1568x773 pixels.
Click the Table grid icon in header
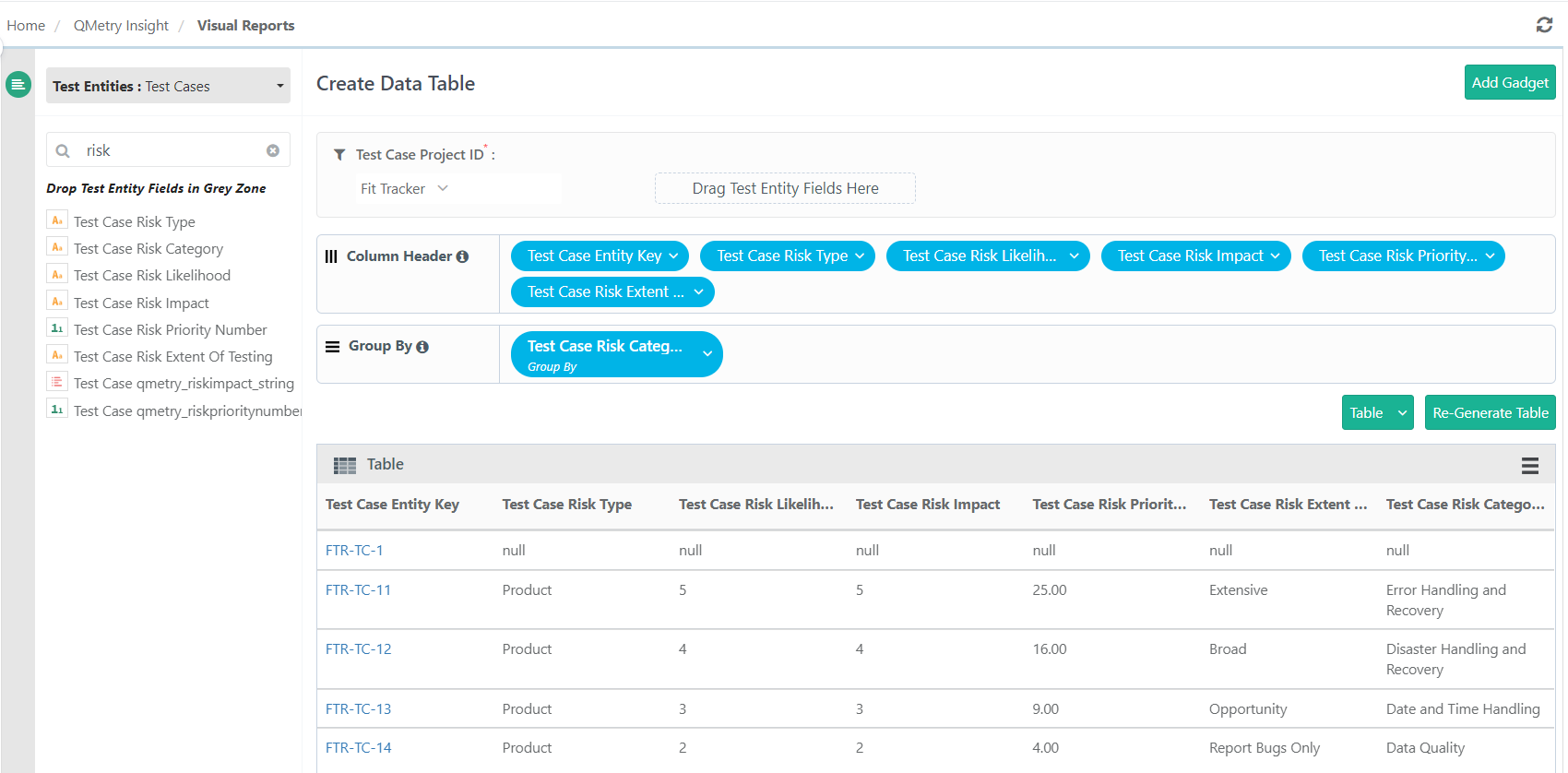(x=345, y=466)
